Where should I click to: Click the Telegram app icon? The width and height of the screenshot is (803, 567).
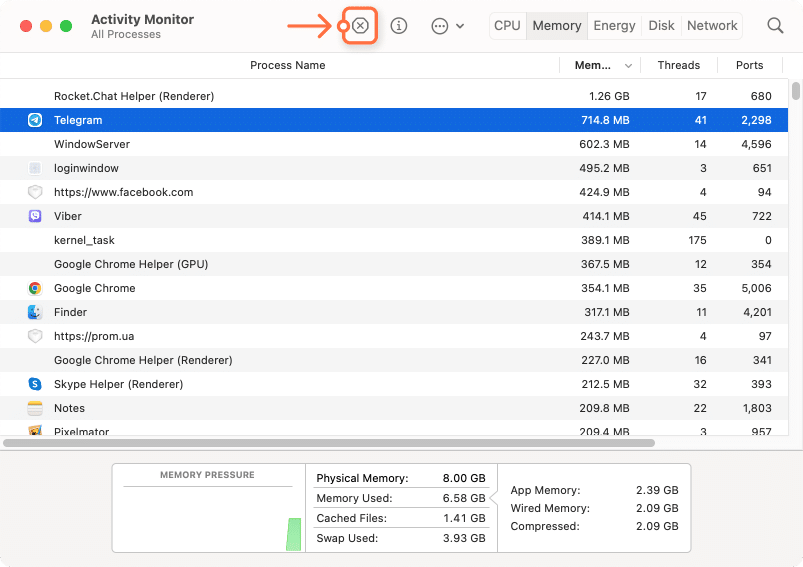pos(35,120)
